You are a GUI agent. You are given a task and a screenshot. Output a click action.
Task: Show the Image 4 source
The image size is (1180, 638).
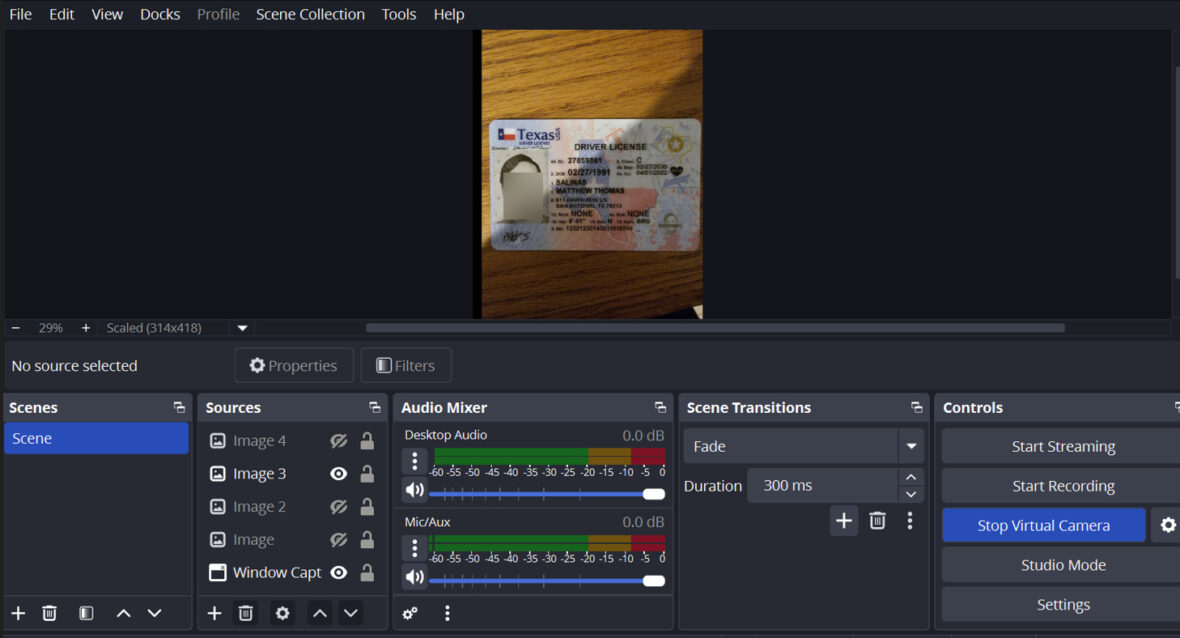[x=339, y=440]
